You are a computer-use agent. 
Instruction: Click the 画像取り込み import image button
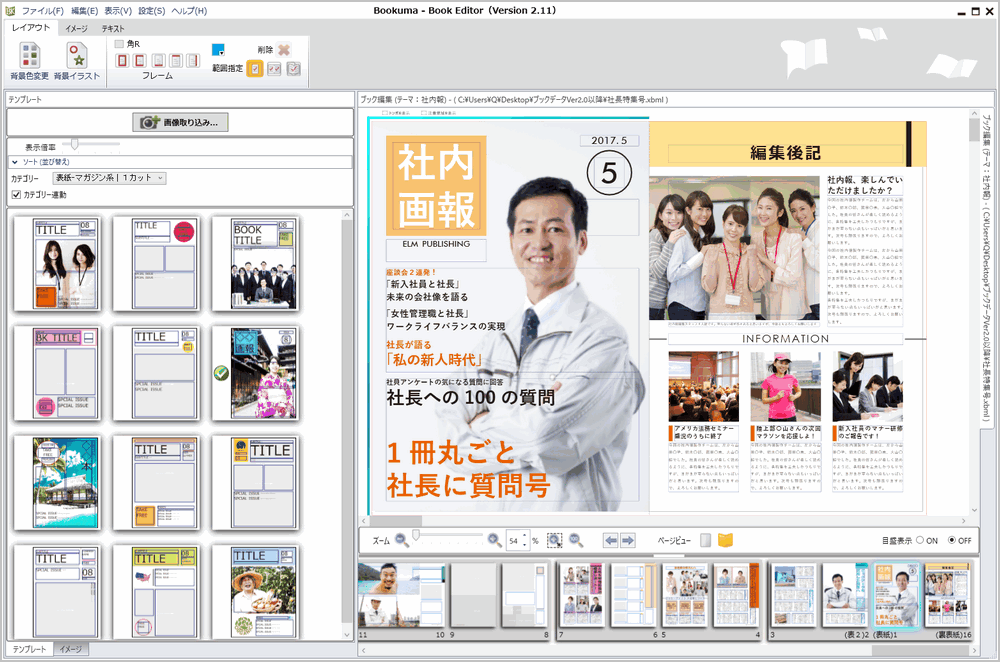[x=181, y=122]
